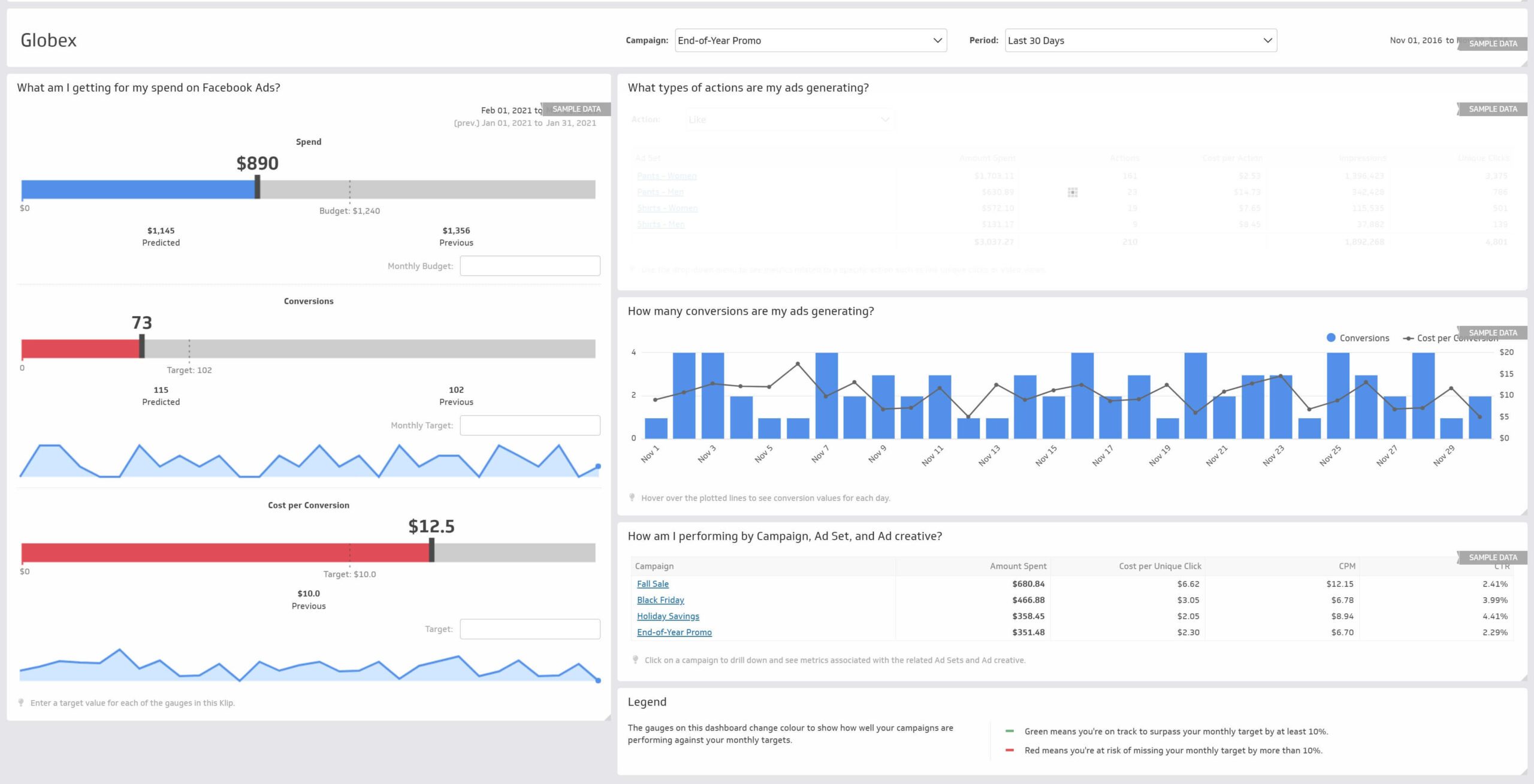1534x784 pixels.
Task: Click the Pants - Women ad set link
Action: pyautogui.click(x=667, y=175)
